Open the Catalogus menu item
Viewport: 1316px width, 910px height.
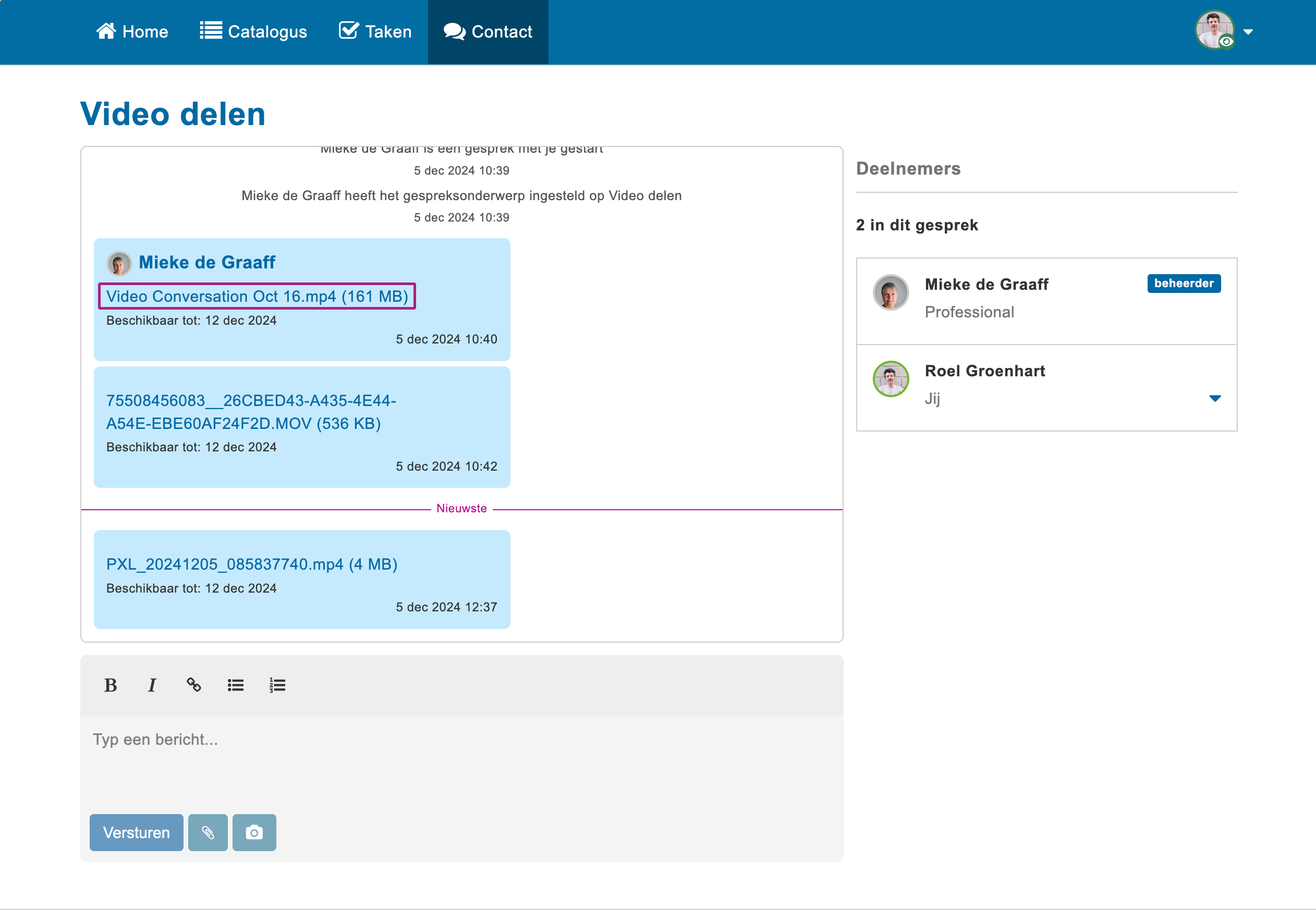(x=253, y=32)
